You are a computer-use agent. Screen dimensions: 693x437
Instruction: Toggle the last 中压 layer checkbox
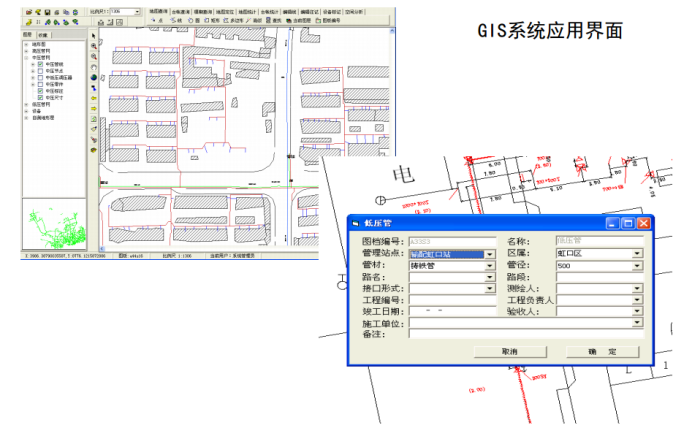40,96
